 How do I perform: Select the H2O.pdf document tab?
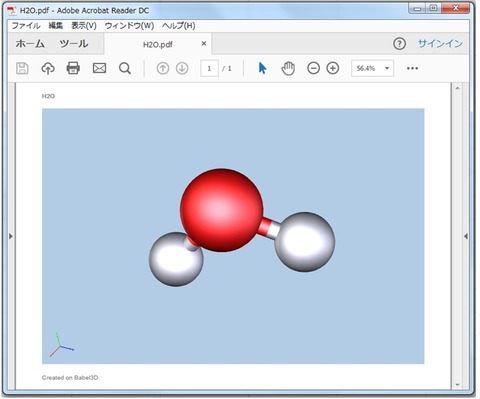point(158,44)
